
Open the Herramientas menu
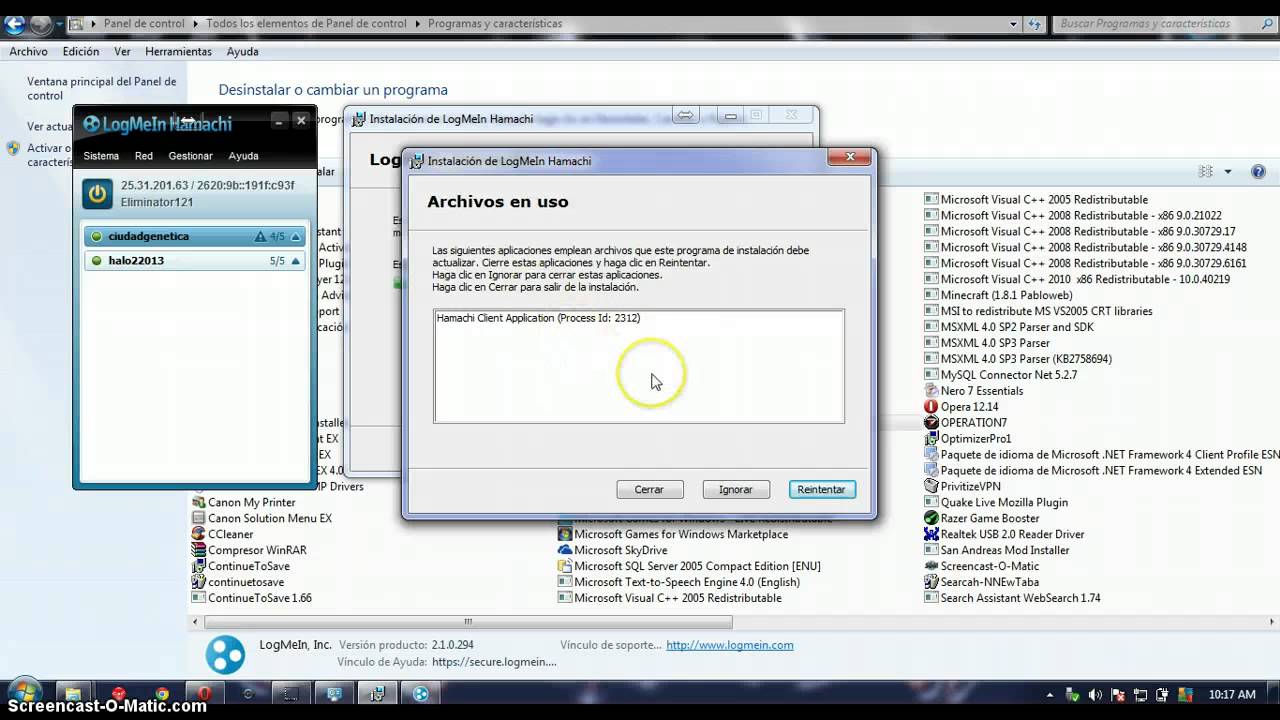pos(178,51)
